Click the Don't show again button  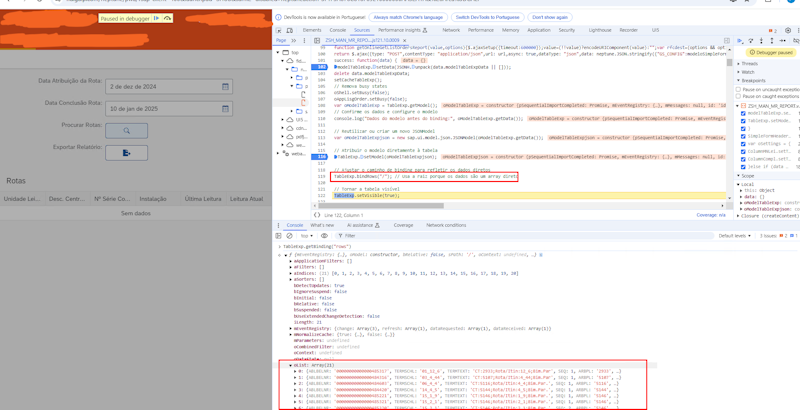pos(549,17)
